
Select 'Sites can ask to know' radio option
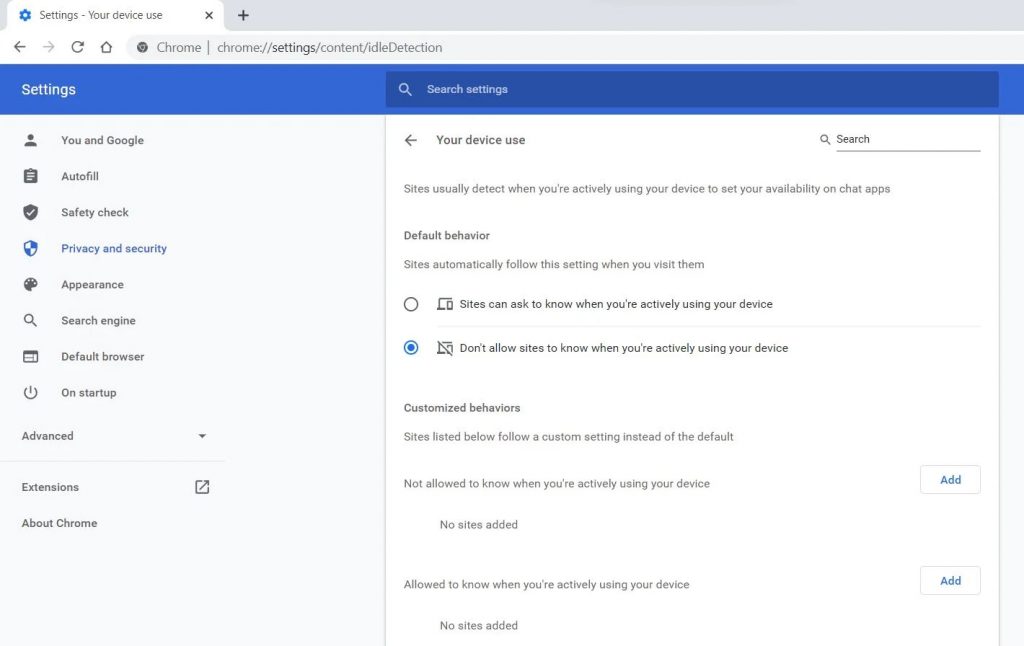411,304
